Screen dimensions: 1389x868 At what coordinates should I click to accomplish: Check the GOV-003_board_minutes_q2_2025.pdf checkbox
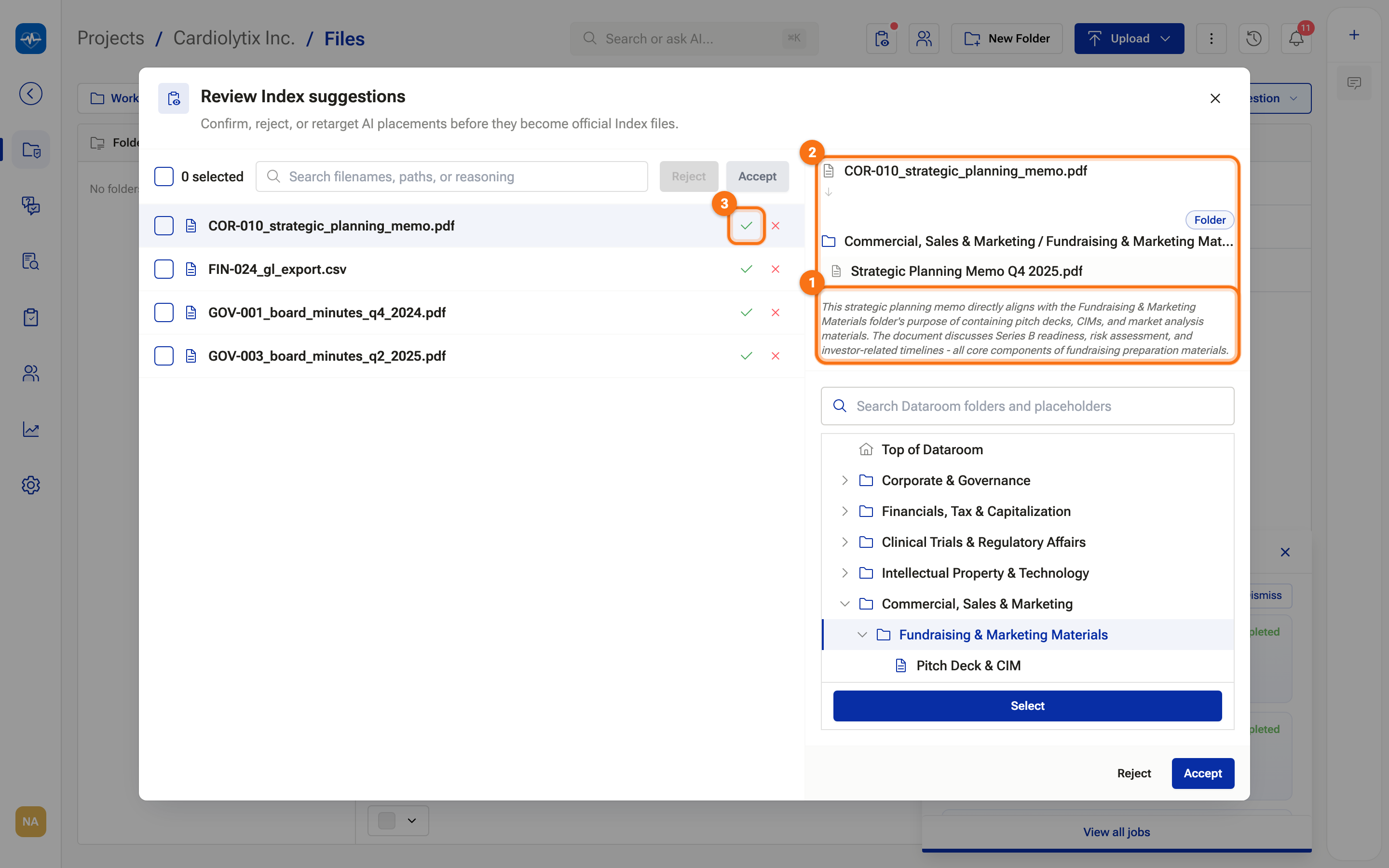[x=163, y=356]
